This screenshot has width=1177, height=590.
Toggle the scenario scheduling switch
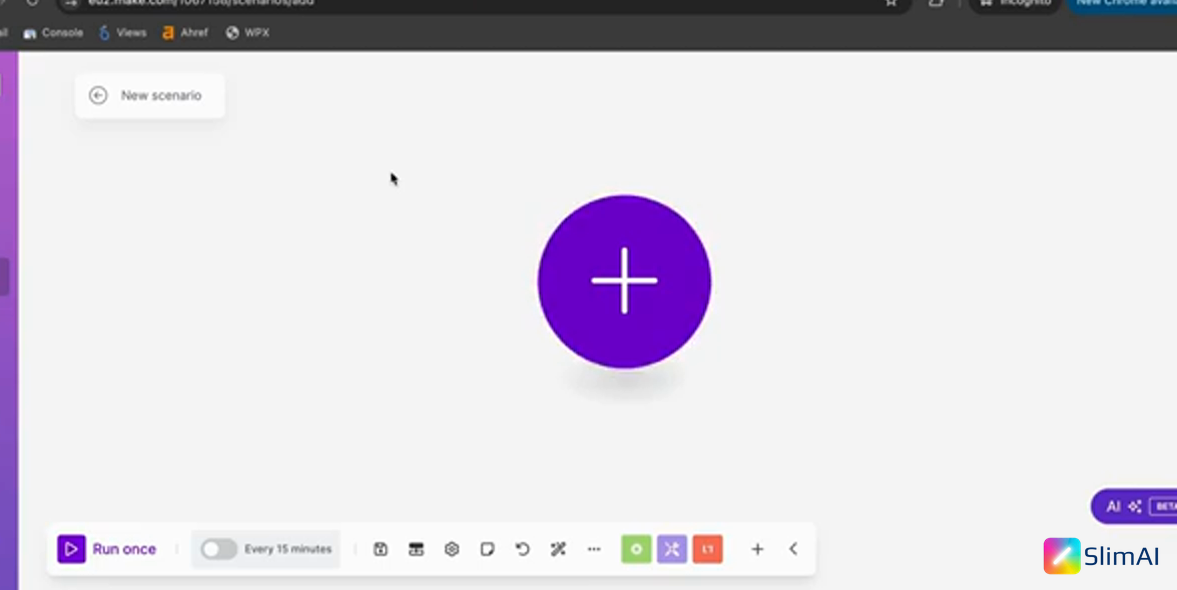218,549
